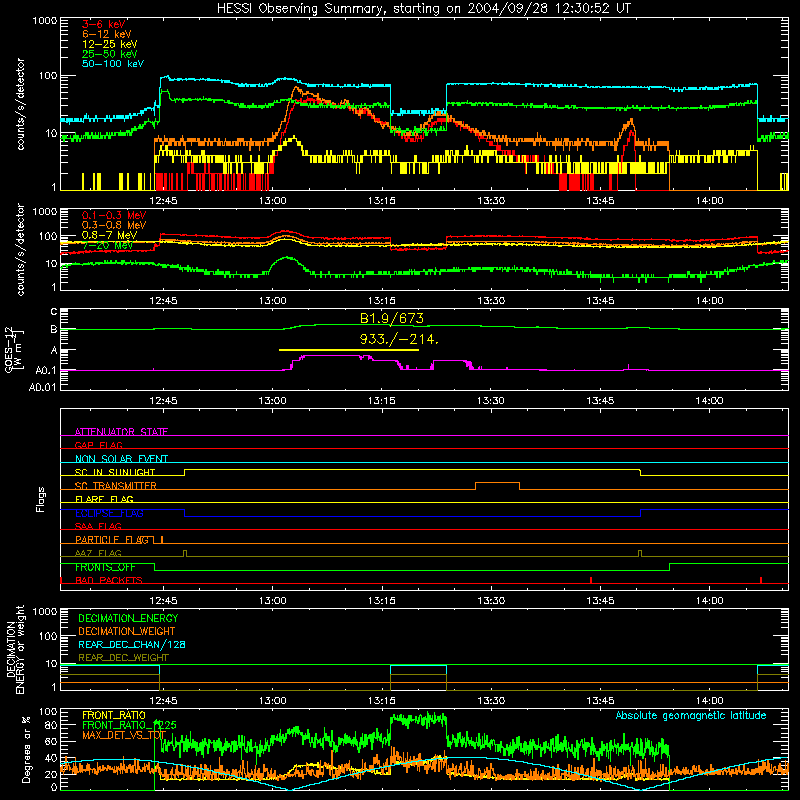Click the MAX_DET_VS_TOT legend label

tap(124, 735)
